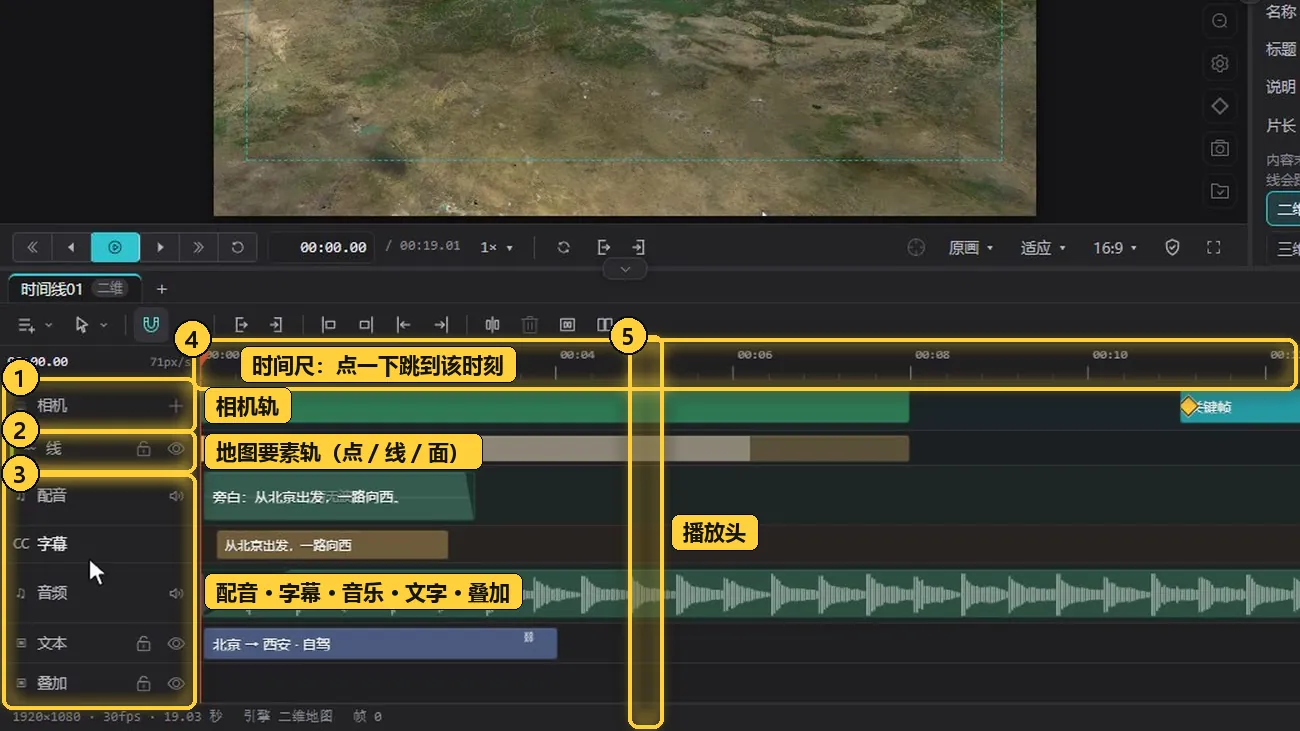This screenshot has width=1300, height=731.
Task: Select the 字幕 track header
Action: click(98, 544)
